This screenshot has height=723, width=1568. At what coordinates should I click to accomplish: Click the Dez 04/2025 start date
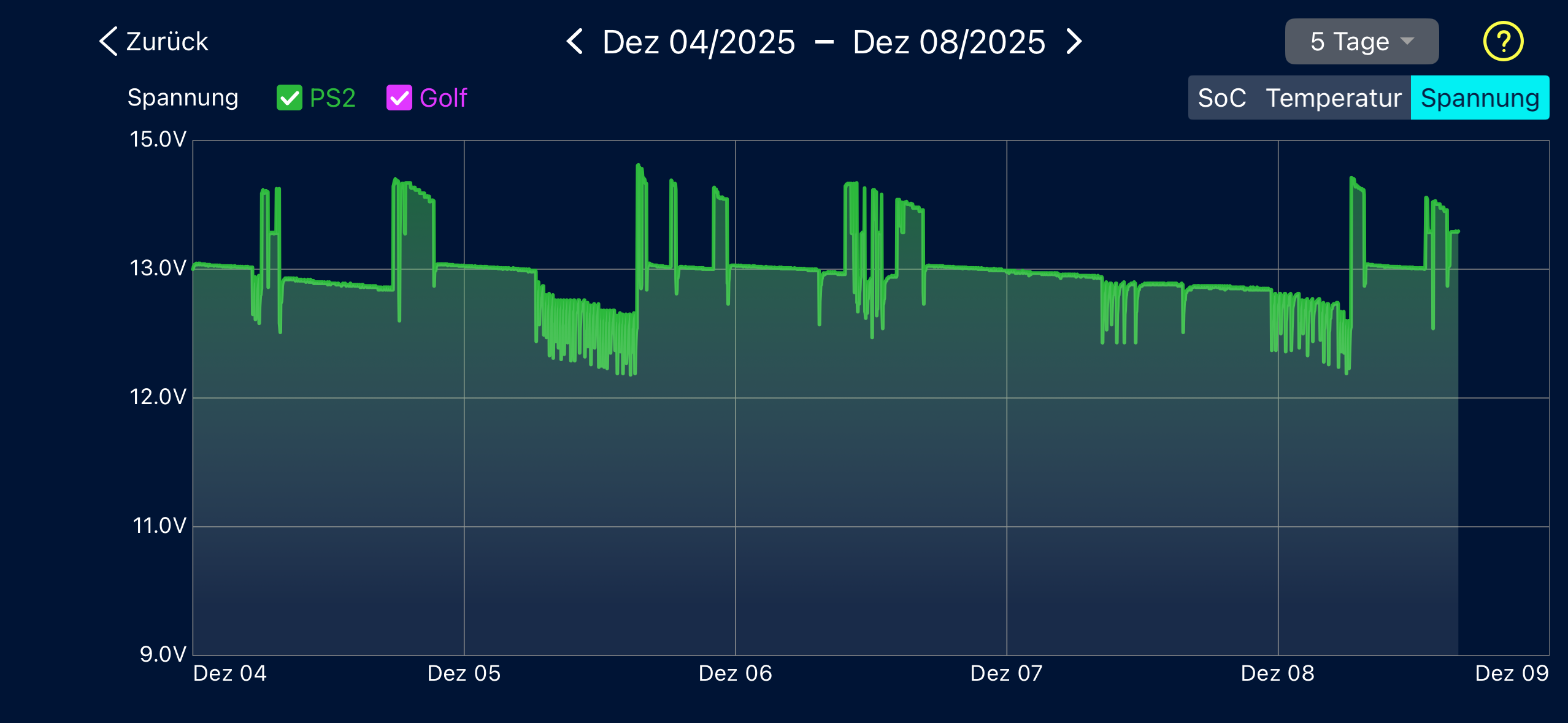(699, 42)
